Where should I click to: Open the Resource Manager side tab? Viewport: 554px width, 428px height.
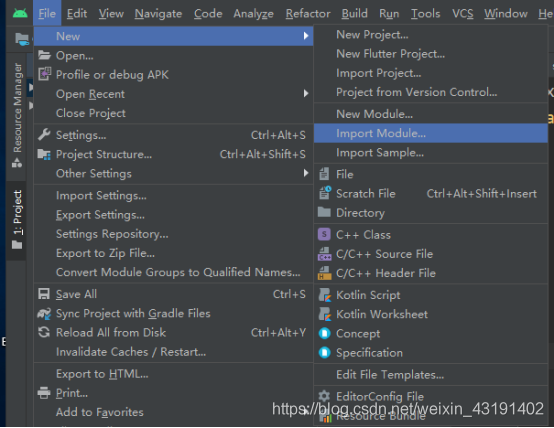(x=17, y=115)
